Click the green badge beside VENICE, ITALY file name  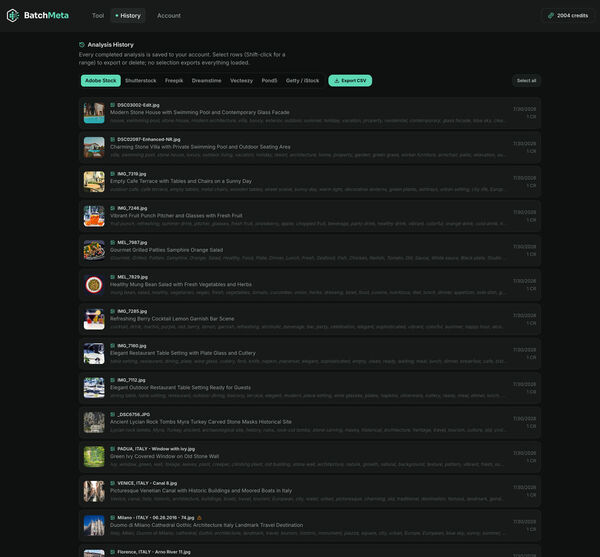pos(112,483)
